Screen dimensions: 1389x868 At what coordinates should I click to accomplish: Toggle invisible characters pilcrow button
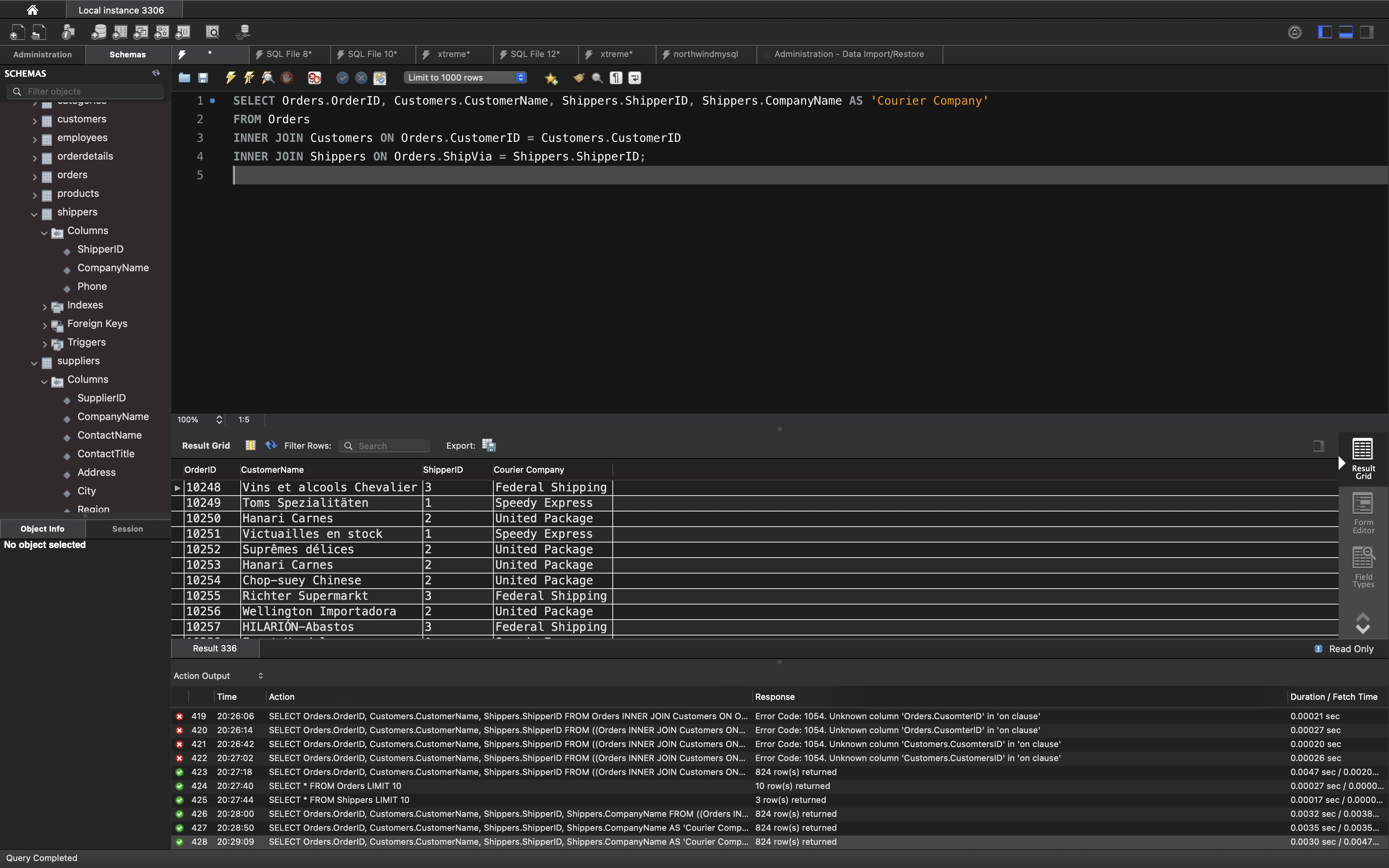coord(616,77)
